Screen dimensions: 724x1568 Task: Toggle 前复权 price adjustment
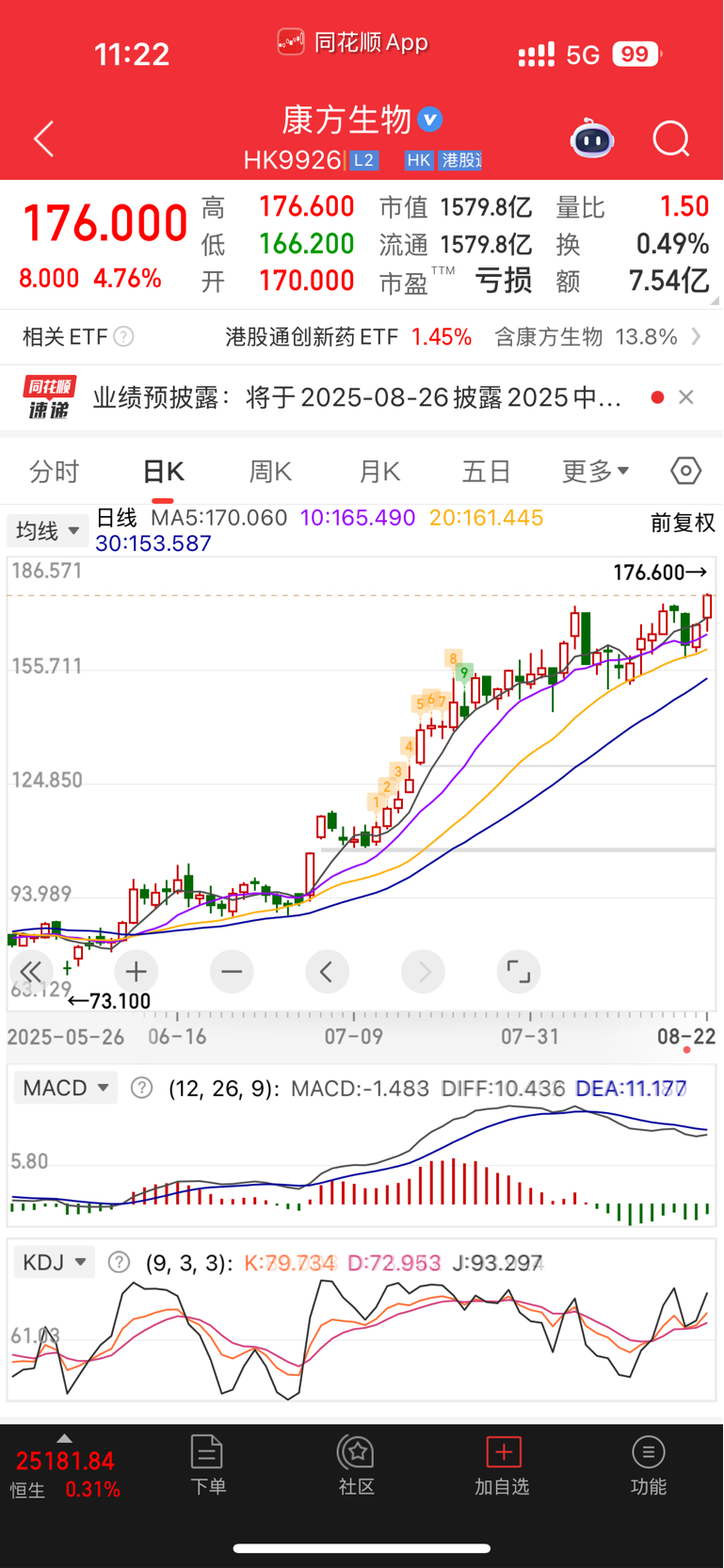pyautogui.click(x=683, y=523)
